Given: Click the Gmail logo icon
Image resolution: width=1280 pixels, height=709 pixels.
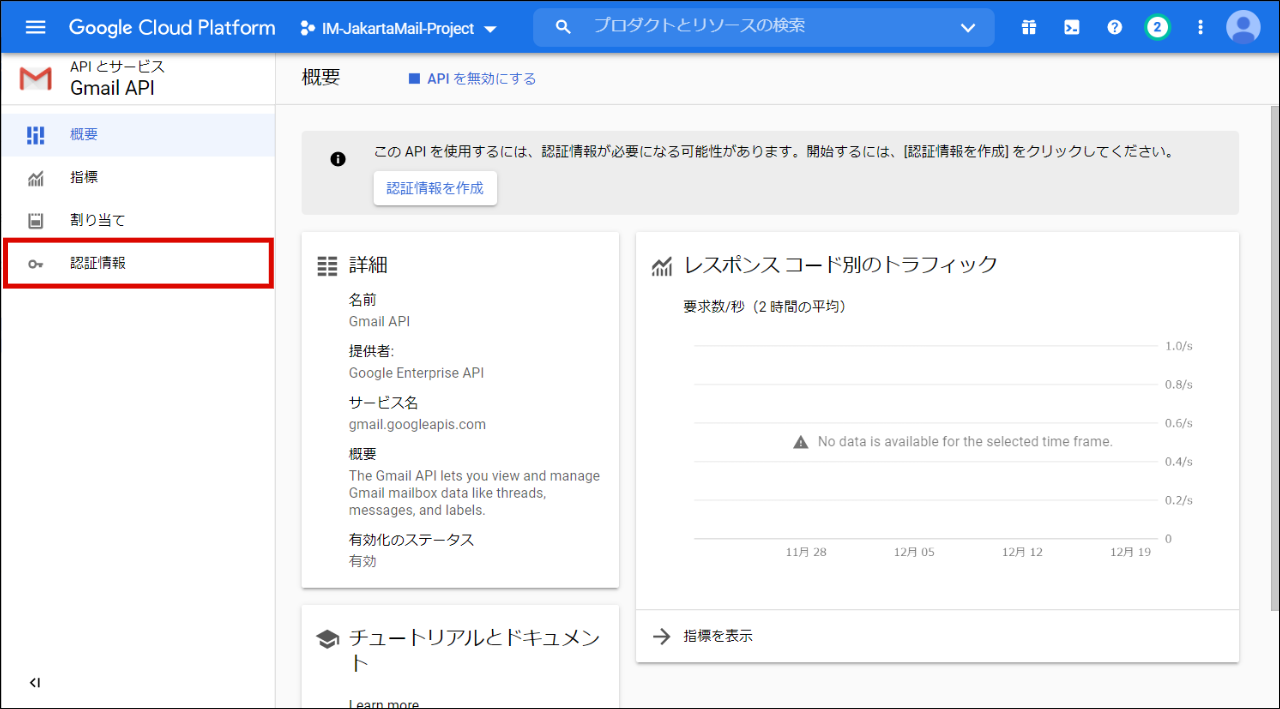Looking at the screenshot, I should tap(36, 79).
